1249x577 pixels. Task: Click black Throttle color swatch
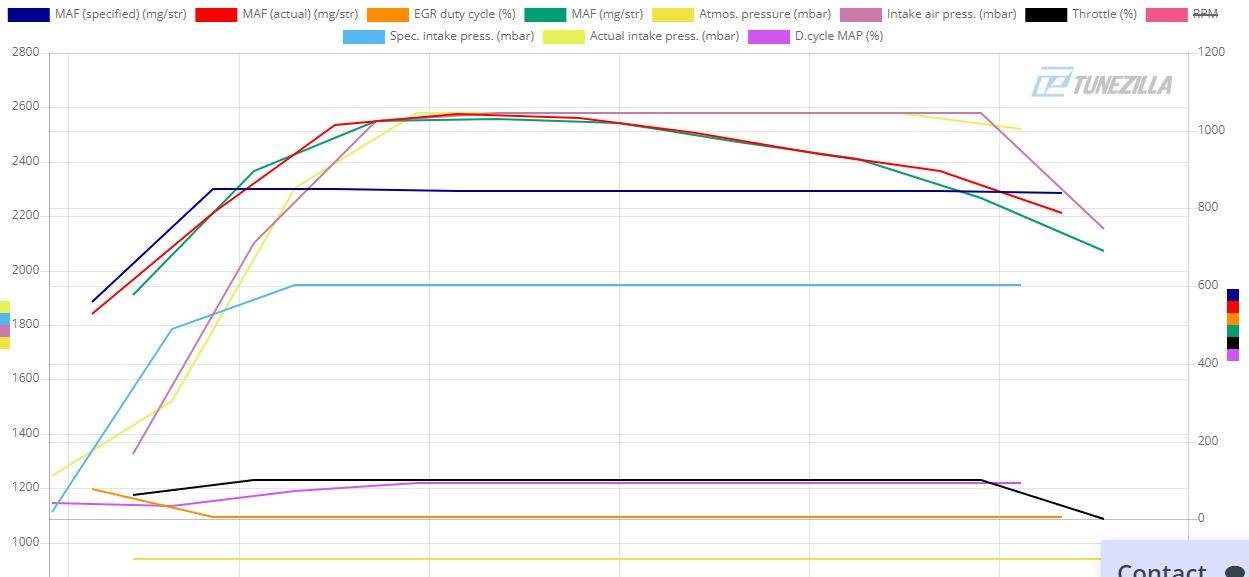click(x=1045, y=15)
